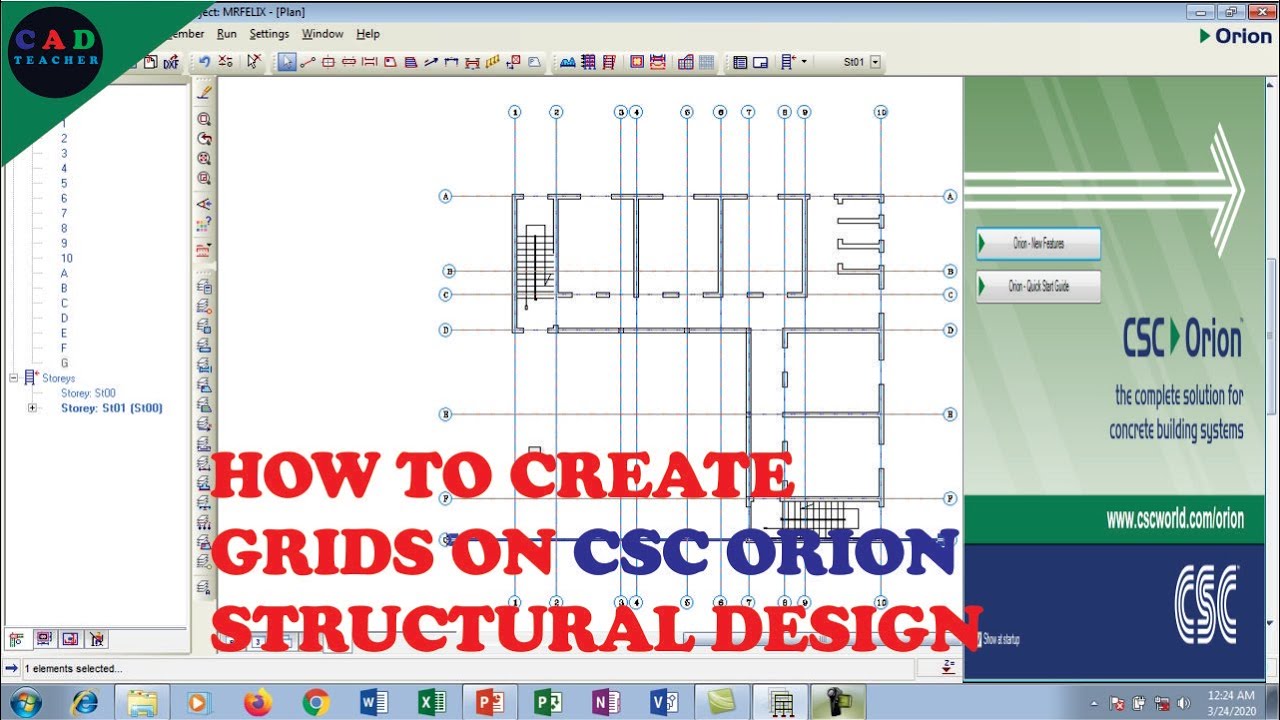The height and width of the screenshot is (720, 1280).
Task: Click the fourth tab icon below tree panel
Action: click(97, 638)
